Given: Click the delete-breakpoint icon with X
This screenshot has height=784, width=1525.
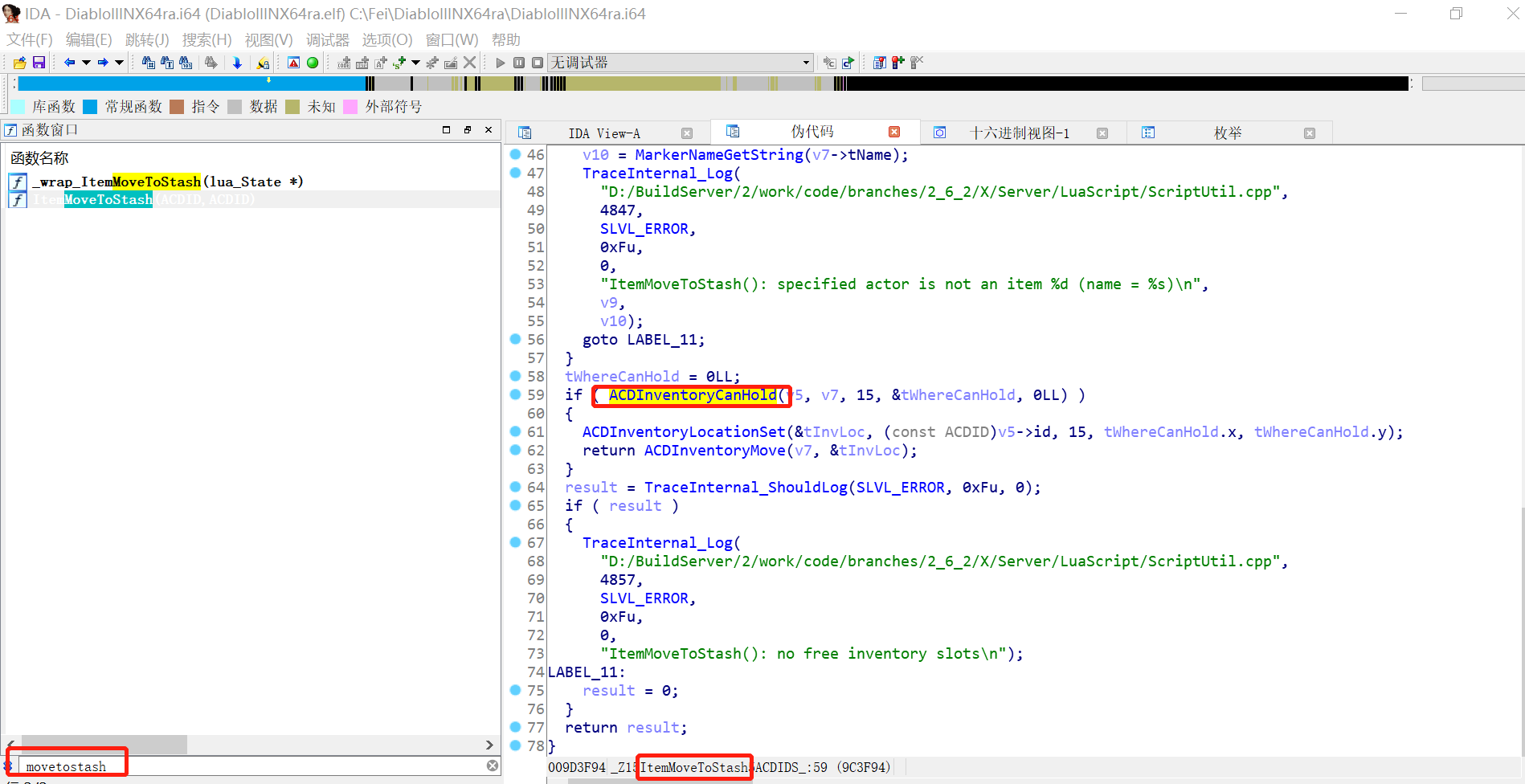Looking at the screenshot, I should (917, 63).
